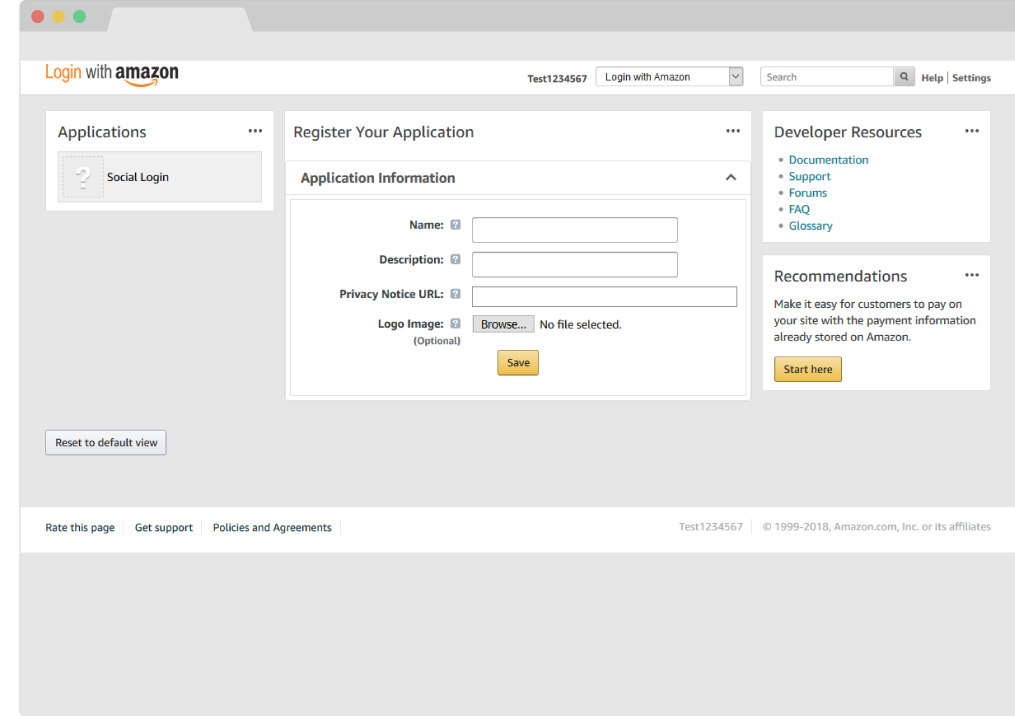Click the help icon for Privacy Notice URL

(455, 294)
